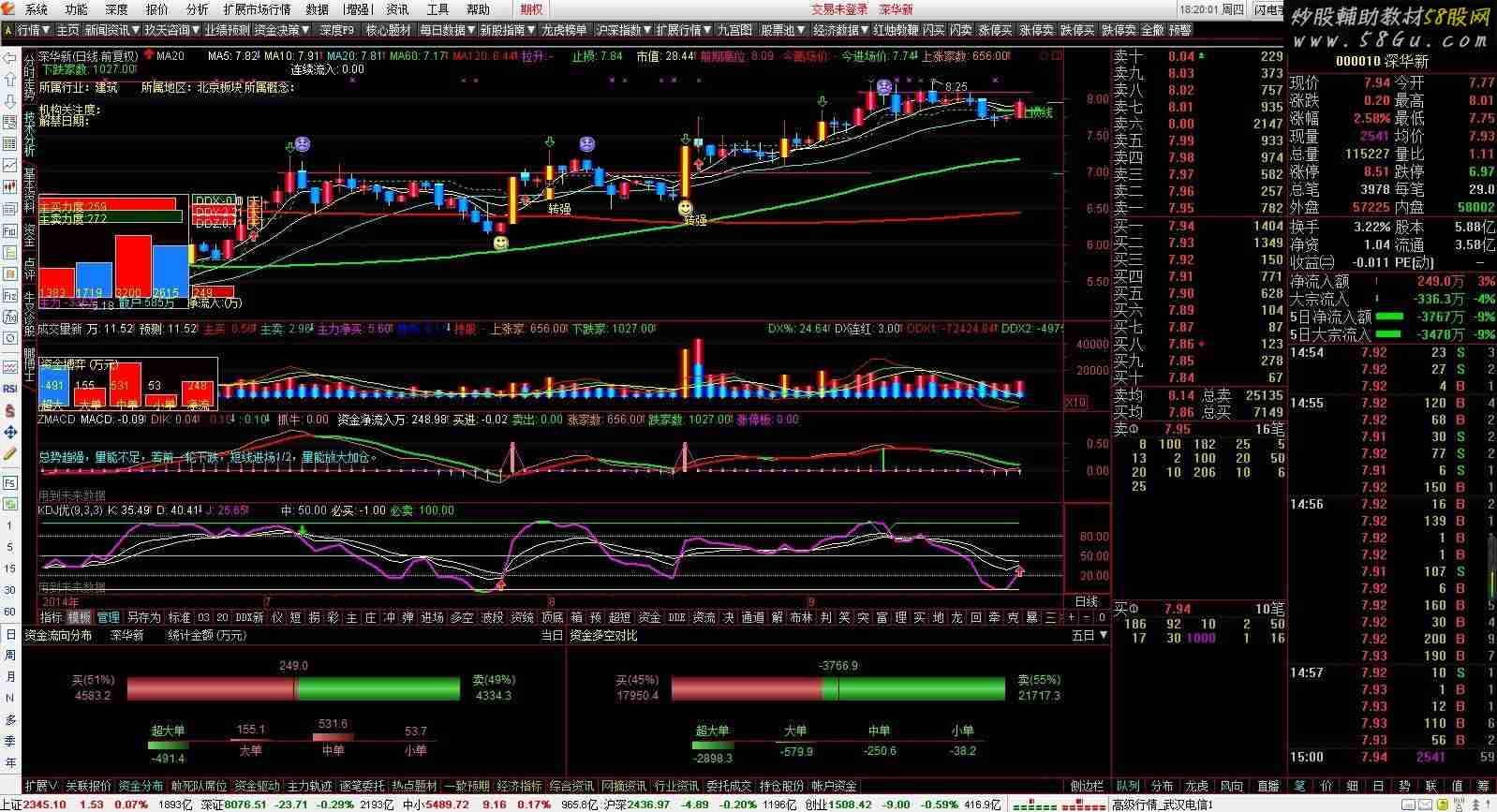Viewport: 1497px width, 812px height.
Task: Click the F10 icon in left sidebar
Action: [10, 229]
